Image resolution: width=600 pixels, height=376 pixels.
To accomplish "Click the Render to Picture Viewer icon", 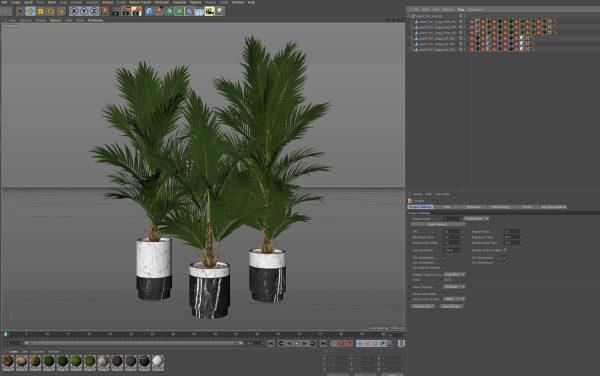I will (x=126, y=11).
